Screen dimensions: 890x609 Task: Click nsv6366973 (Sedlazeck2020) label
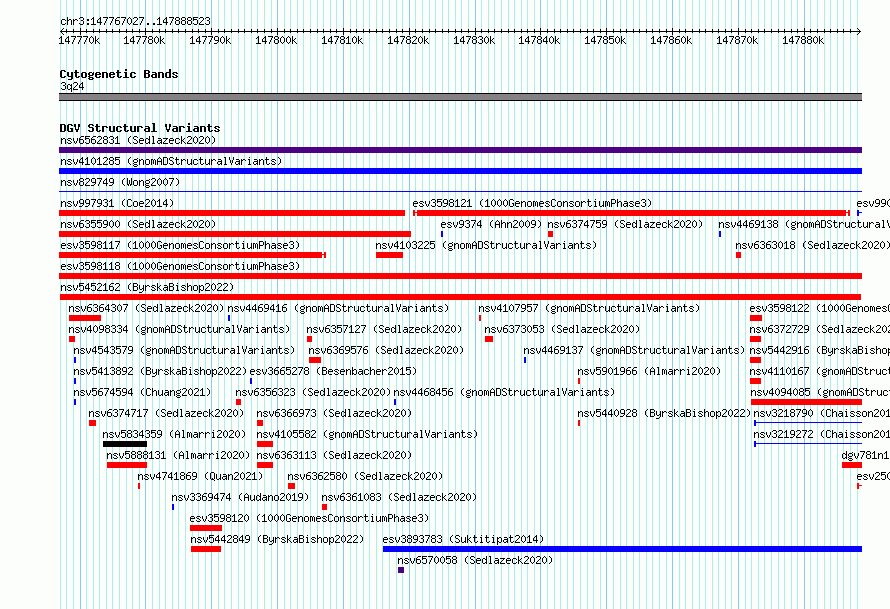(334, 413)
